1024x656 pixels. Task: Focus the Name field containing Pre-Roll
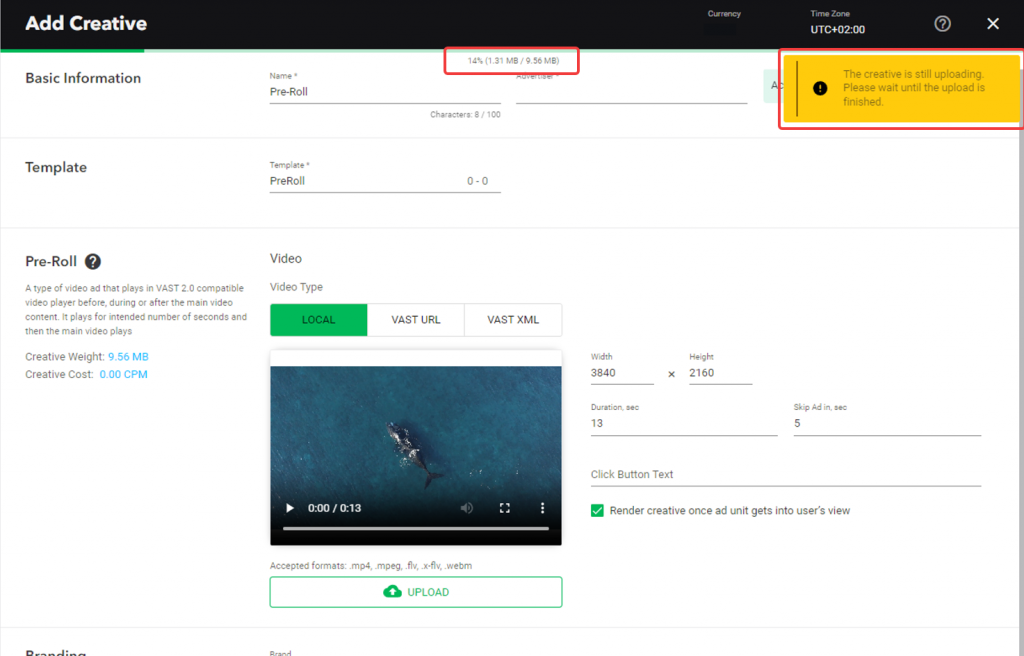pos(385,92)
